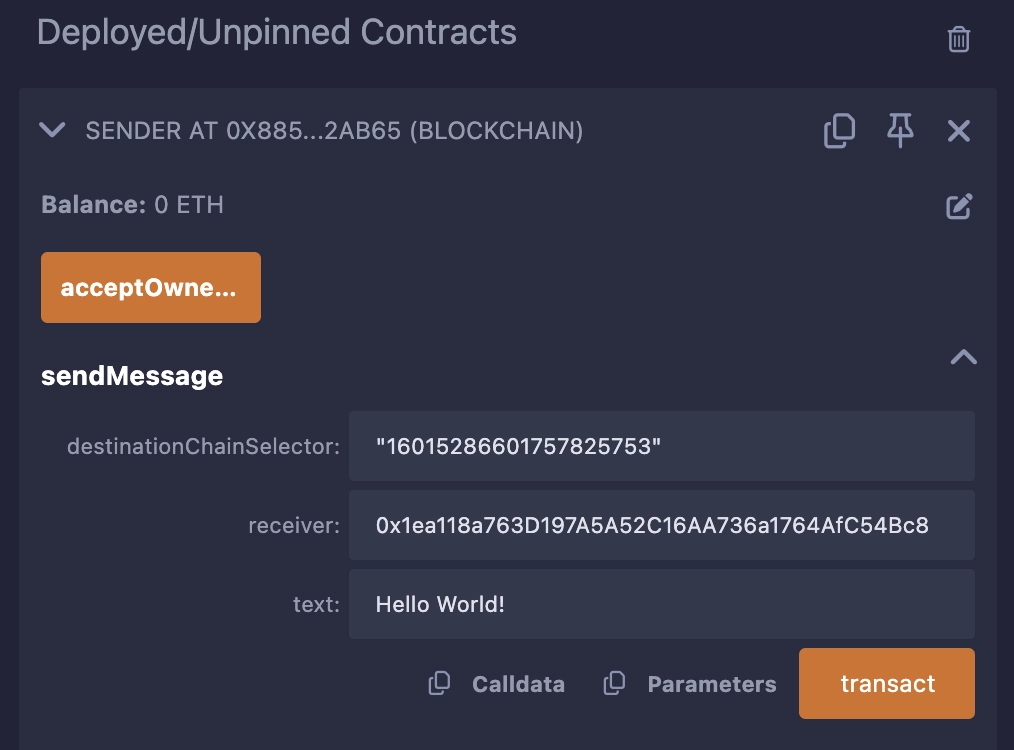Open the balance edit pencil icon
The image size is (1014, 750).
tap(959, 206)
